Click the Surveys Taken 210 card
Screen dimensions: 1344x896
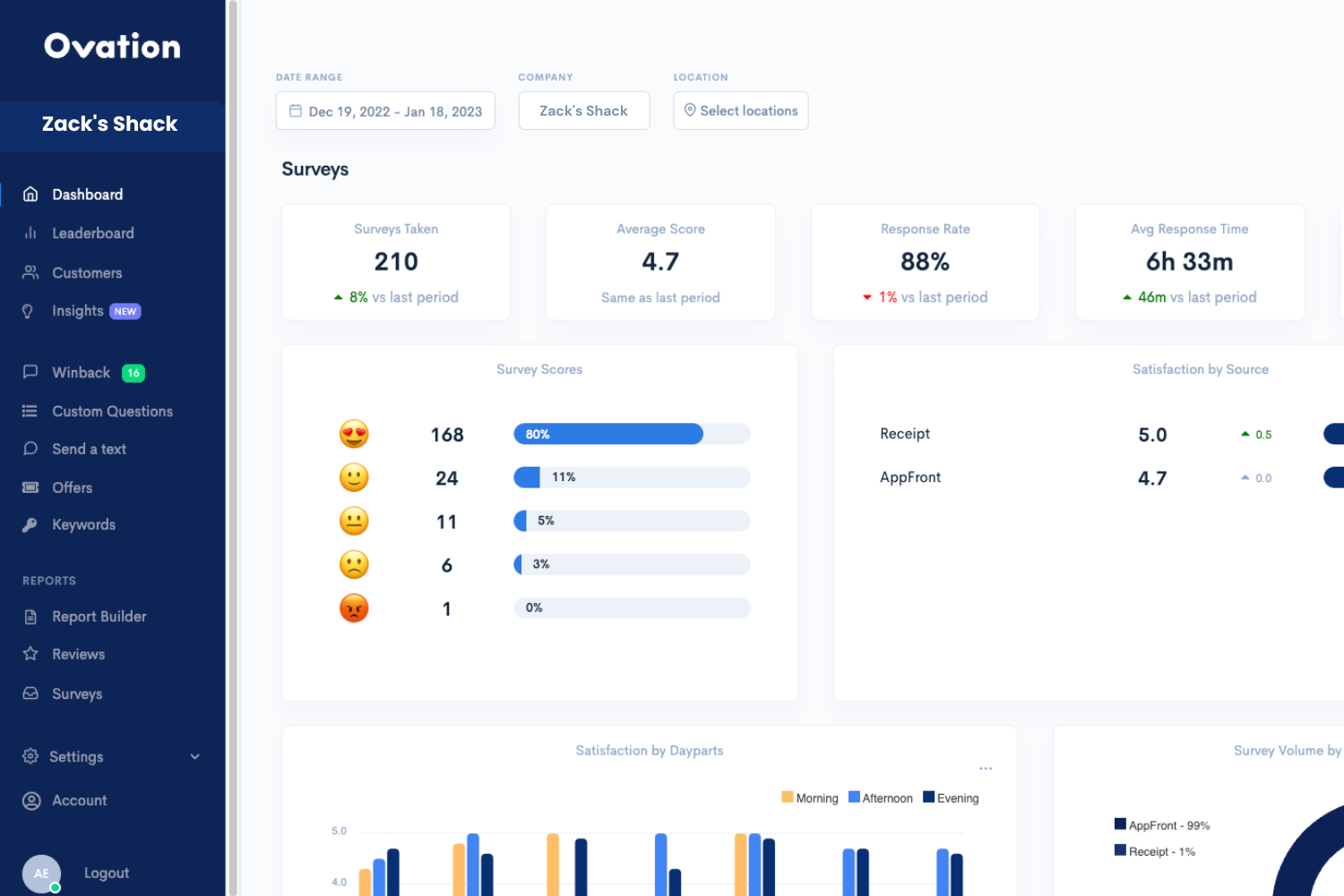pyautogui.click(x=396, y=262)
